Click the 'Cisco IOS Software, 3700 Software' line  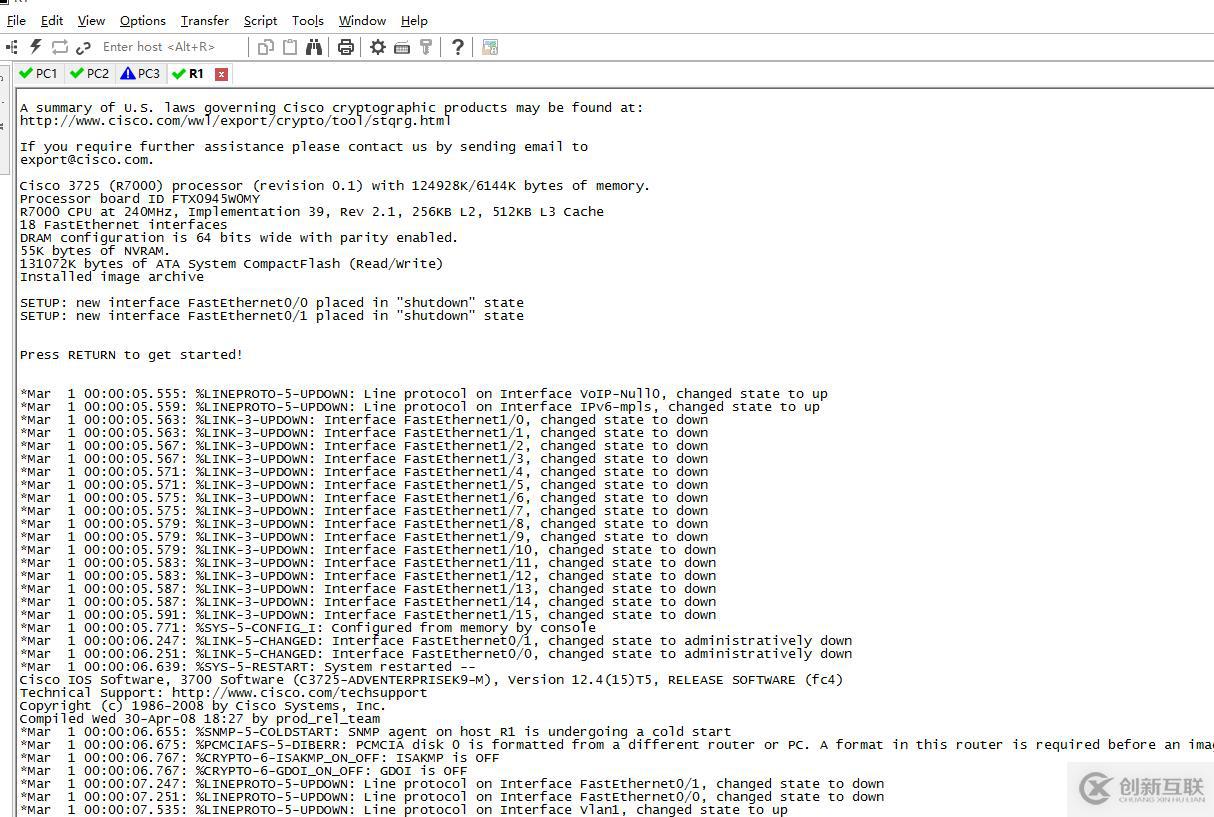tap(432, 680)
